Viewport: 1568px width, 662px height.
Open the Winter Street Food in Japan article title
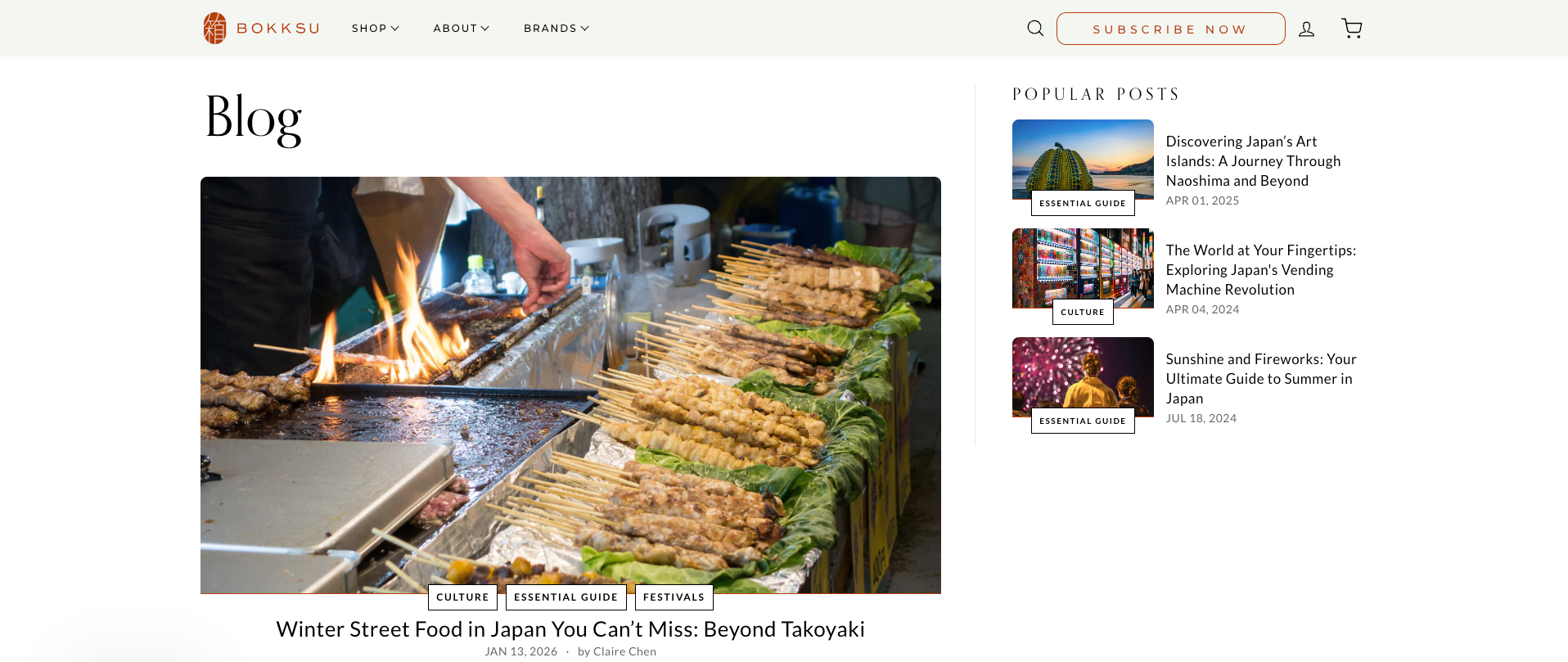pyautogui.click(x=570, y=629)
